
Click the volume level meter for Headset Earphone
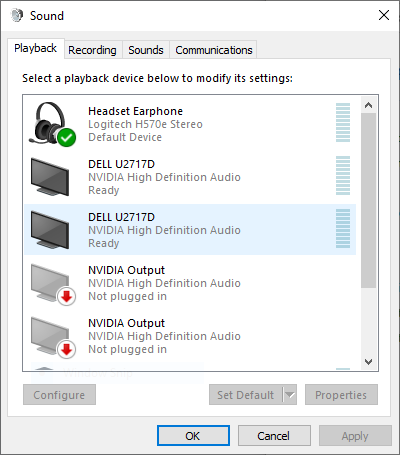point(343,123)
